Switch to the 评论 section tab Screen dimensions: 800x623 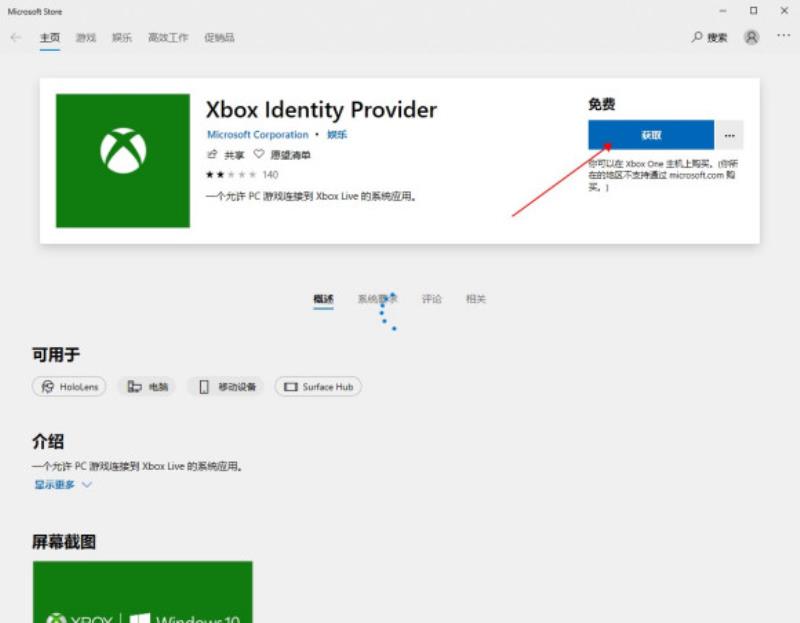click(432, 299)
